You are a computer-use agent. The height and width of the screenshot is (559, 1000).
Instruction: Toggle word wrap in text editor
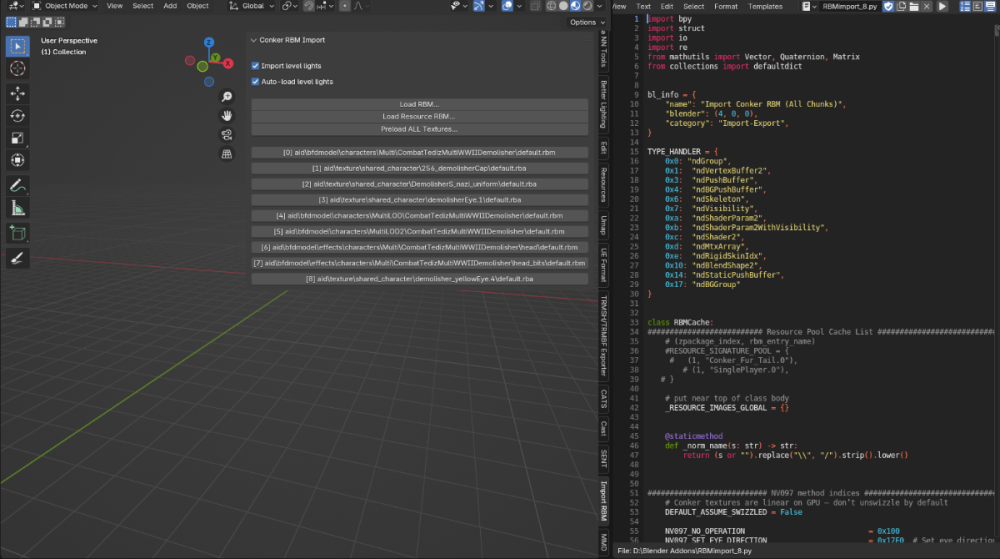pyautogui.click(x=978, y=6)
